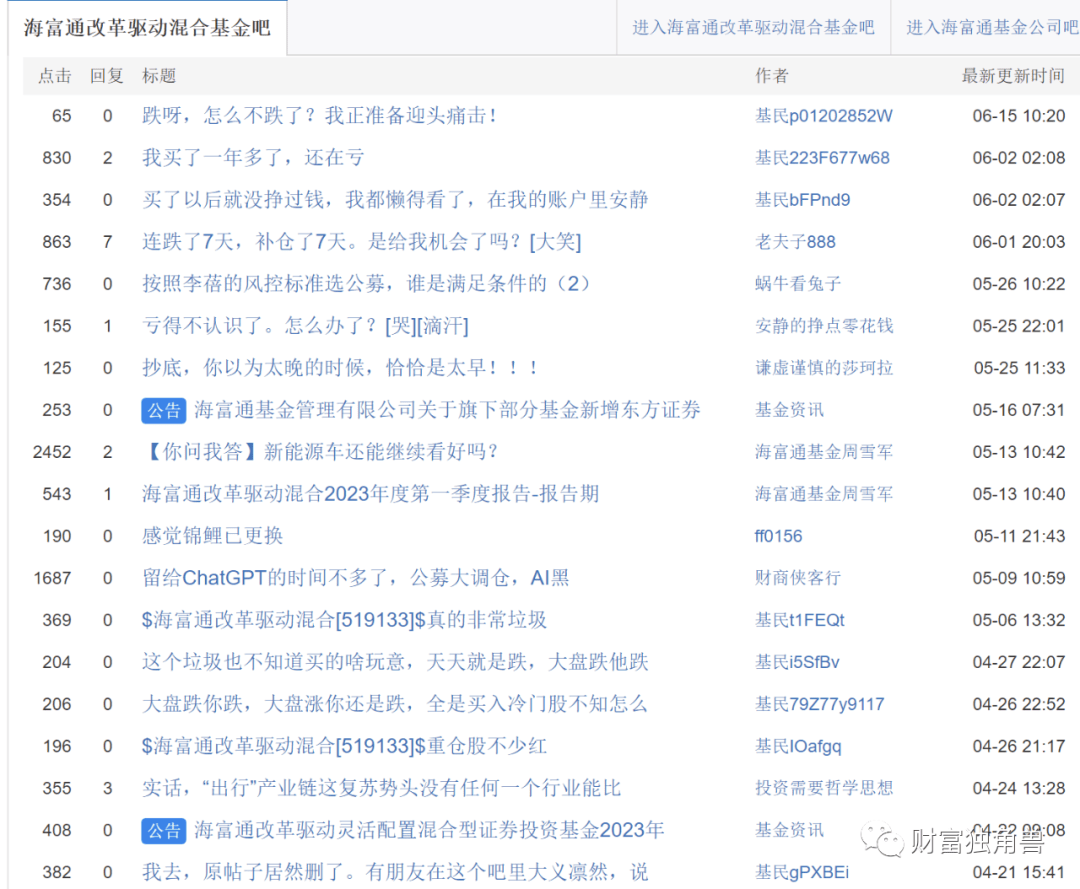
Task: Click the view count 863
Action: [57, 242]
